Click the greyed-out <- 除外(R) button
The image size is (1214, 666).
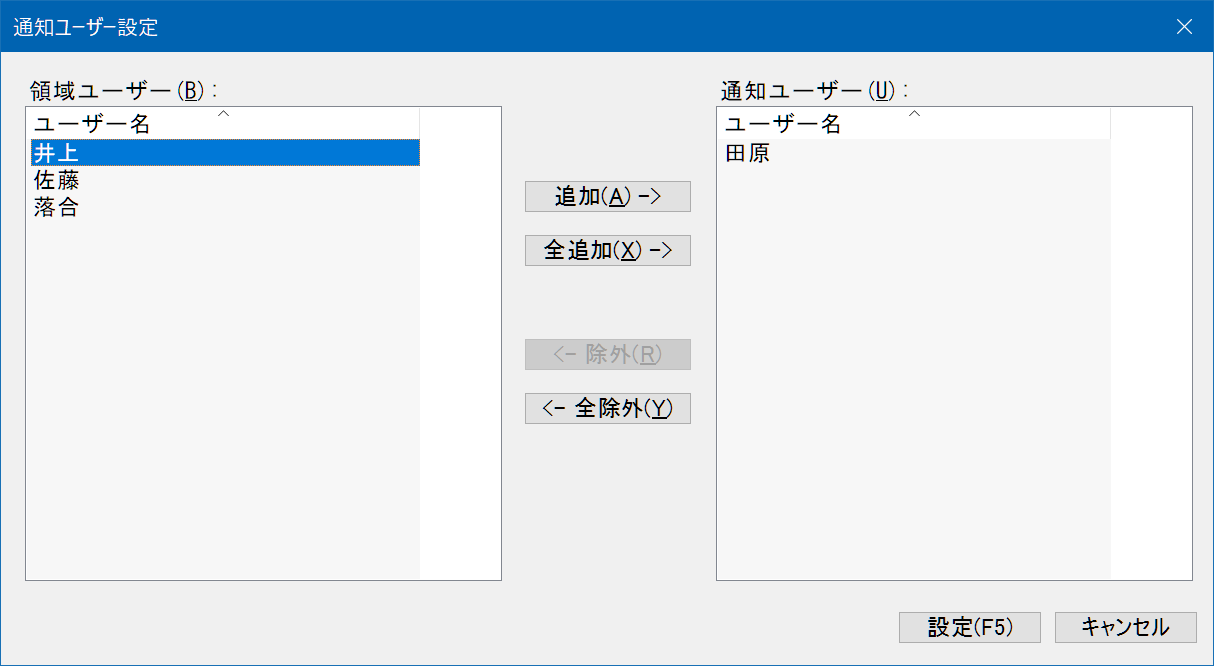(608, 355)
